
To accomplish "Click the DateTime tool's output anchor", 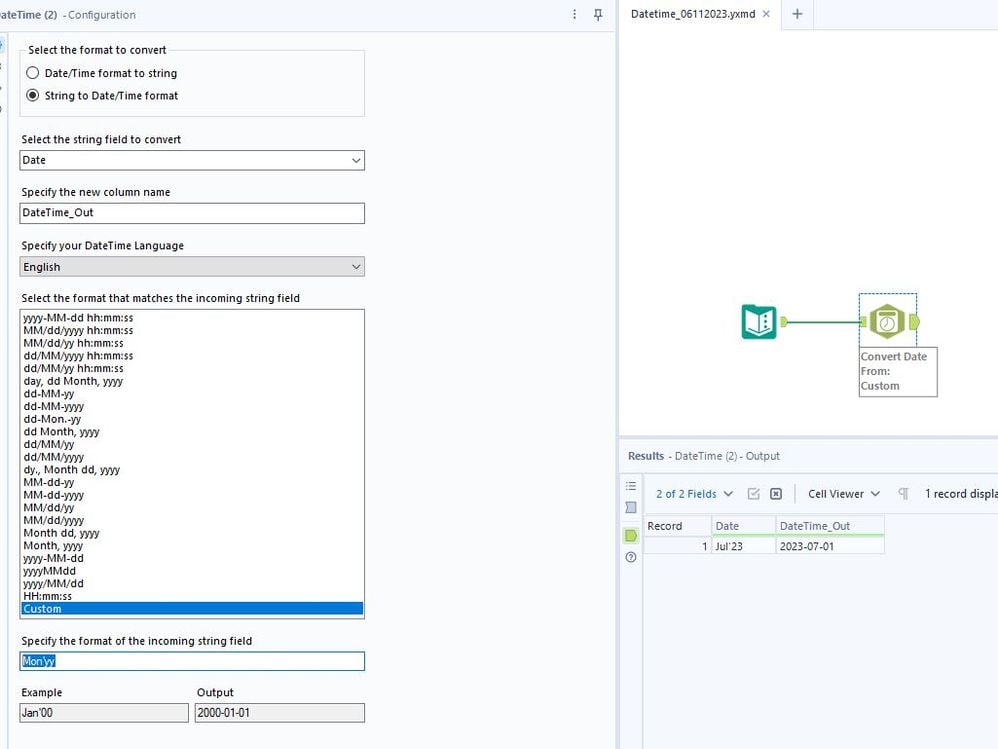I will [x=914, y=322].
